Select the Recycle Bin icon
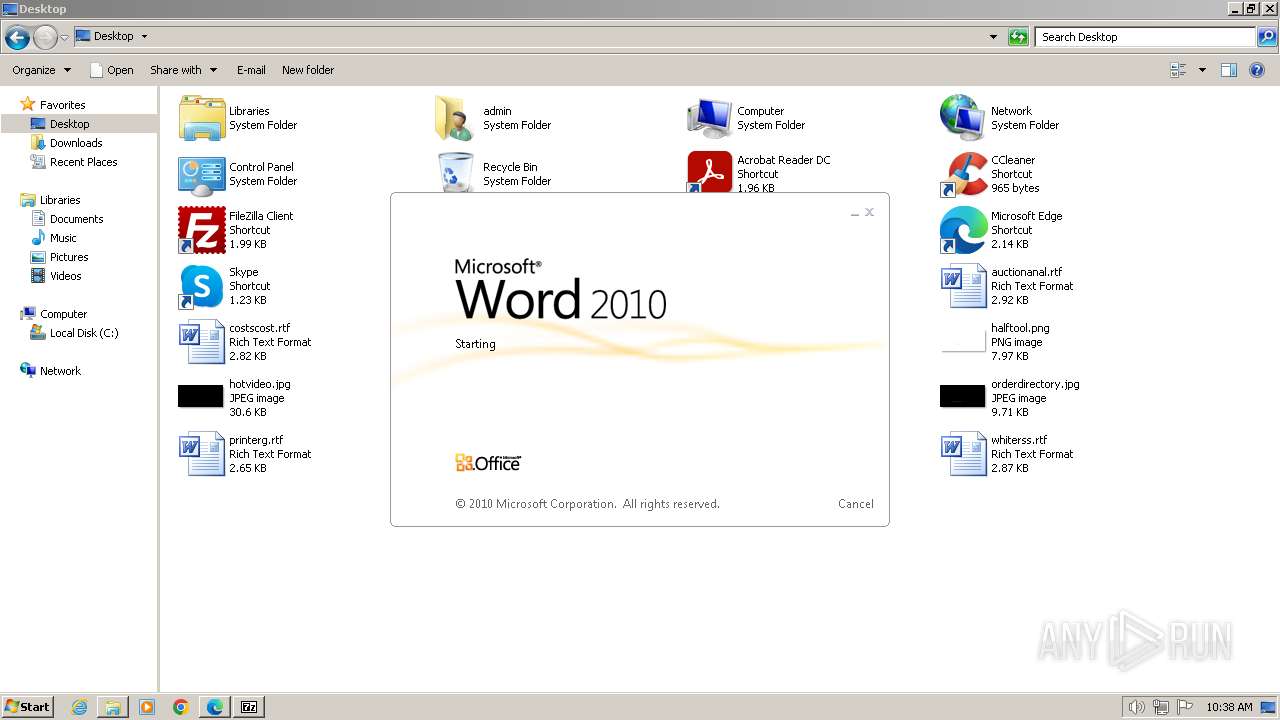The height and width of the screenshot is (720, 1280). [x=456, y=172]
